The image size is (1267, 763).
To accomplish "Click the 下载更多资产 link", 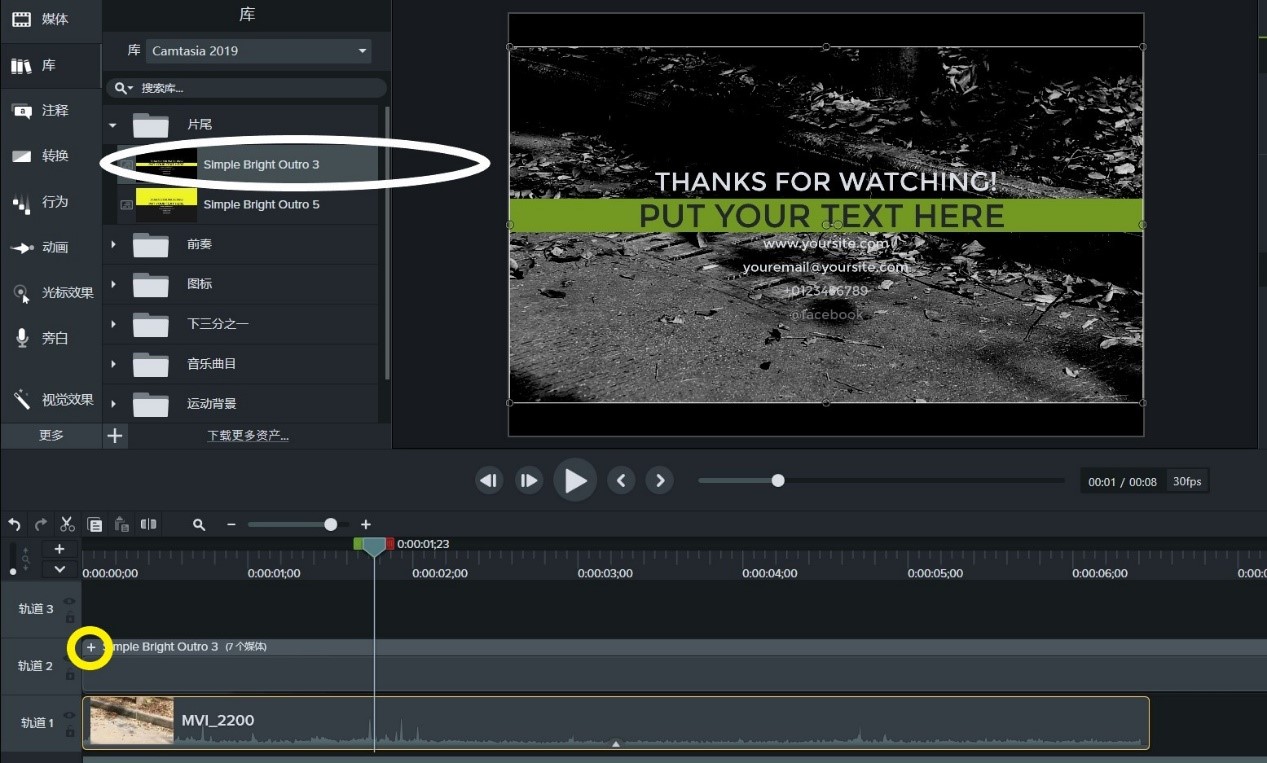I will (248, 436).
